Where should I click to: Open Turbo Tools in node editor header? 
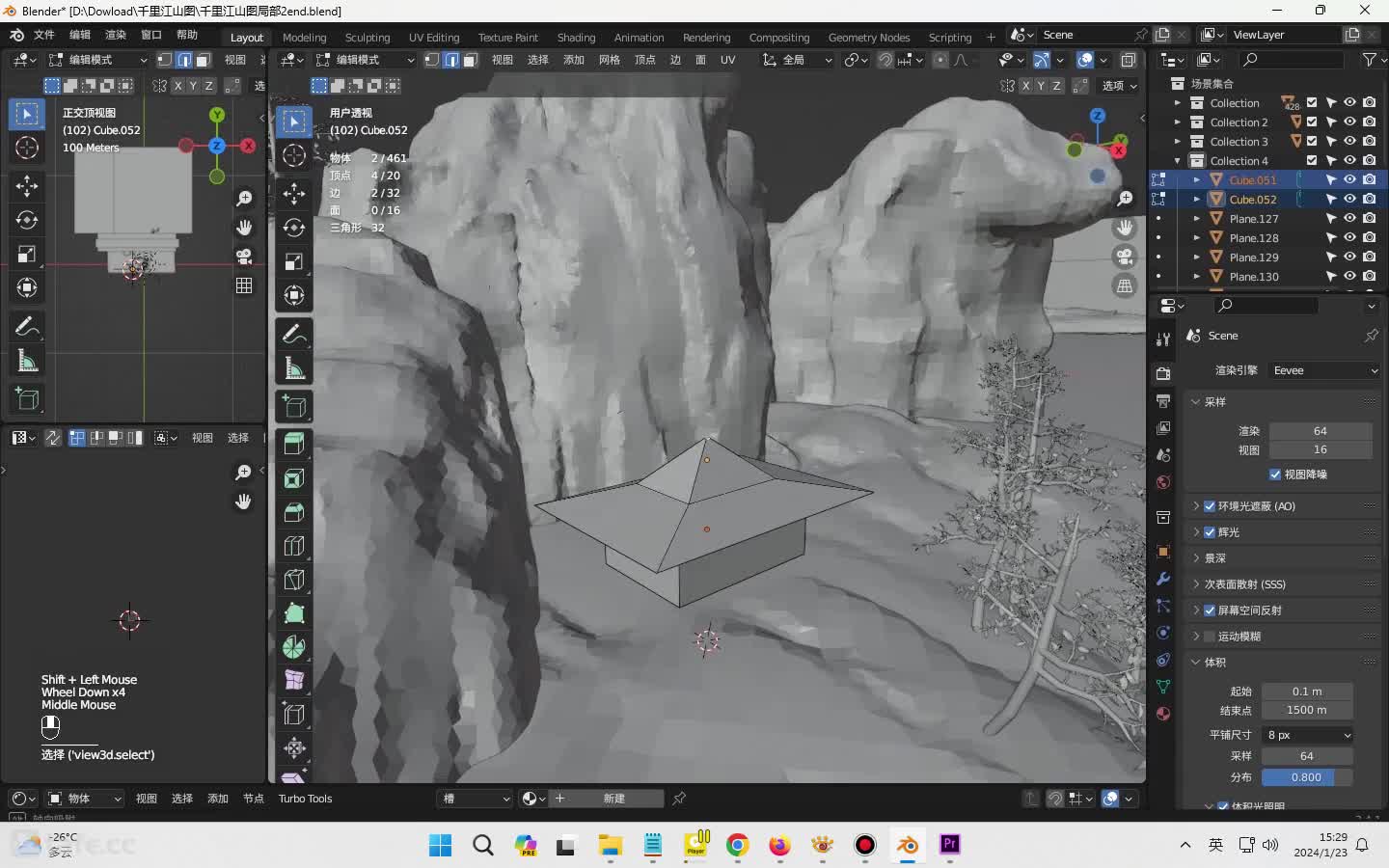click(x=305, y=799)
